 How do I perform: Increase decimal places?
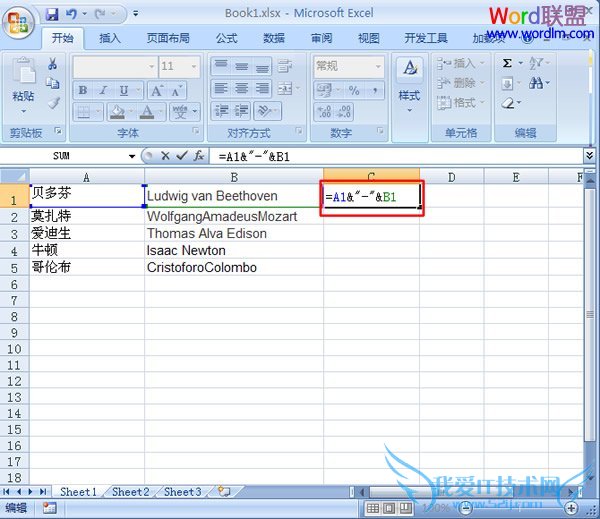[324, 111]
